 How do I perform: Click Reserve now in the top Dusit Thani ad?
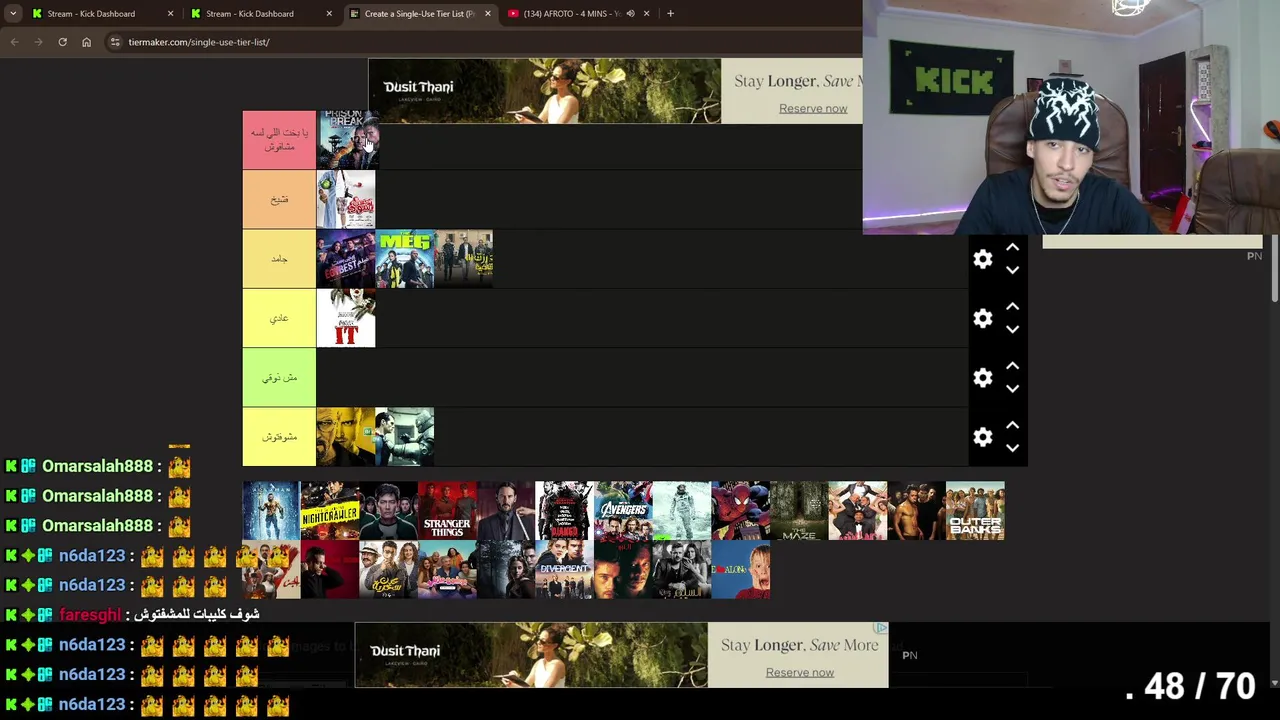[813, 108]
